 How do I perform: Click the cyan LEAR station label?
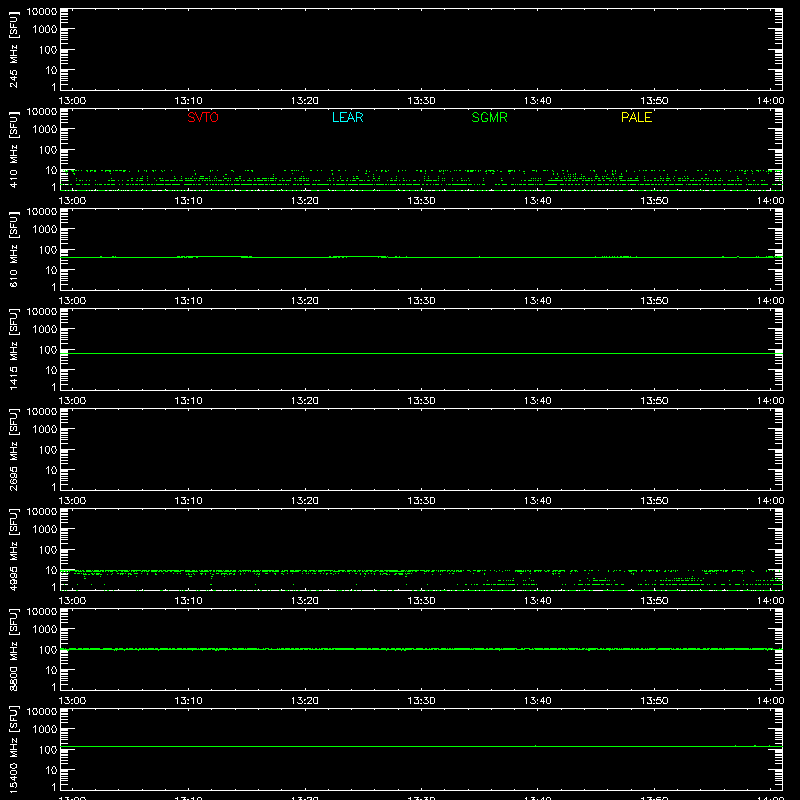coord(347,117)
